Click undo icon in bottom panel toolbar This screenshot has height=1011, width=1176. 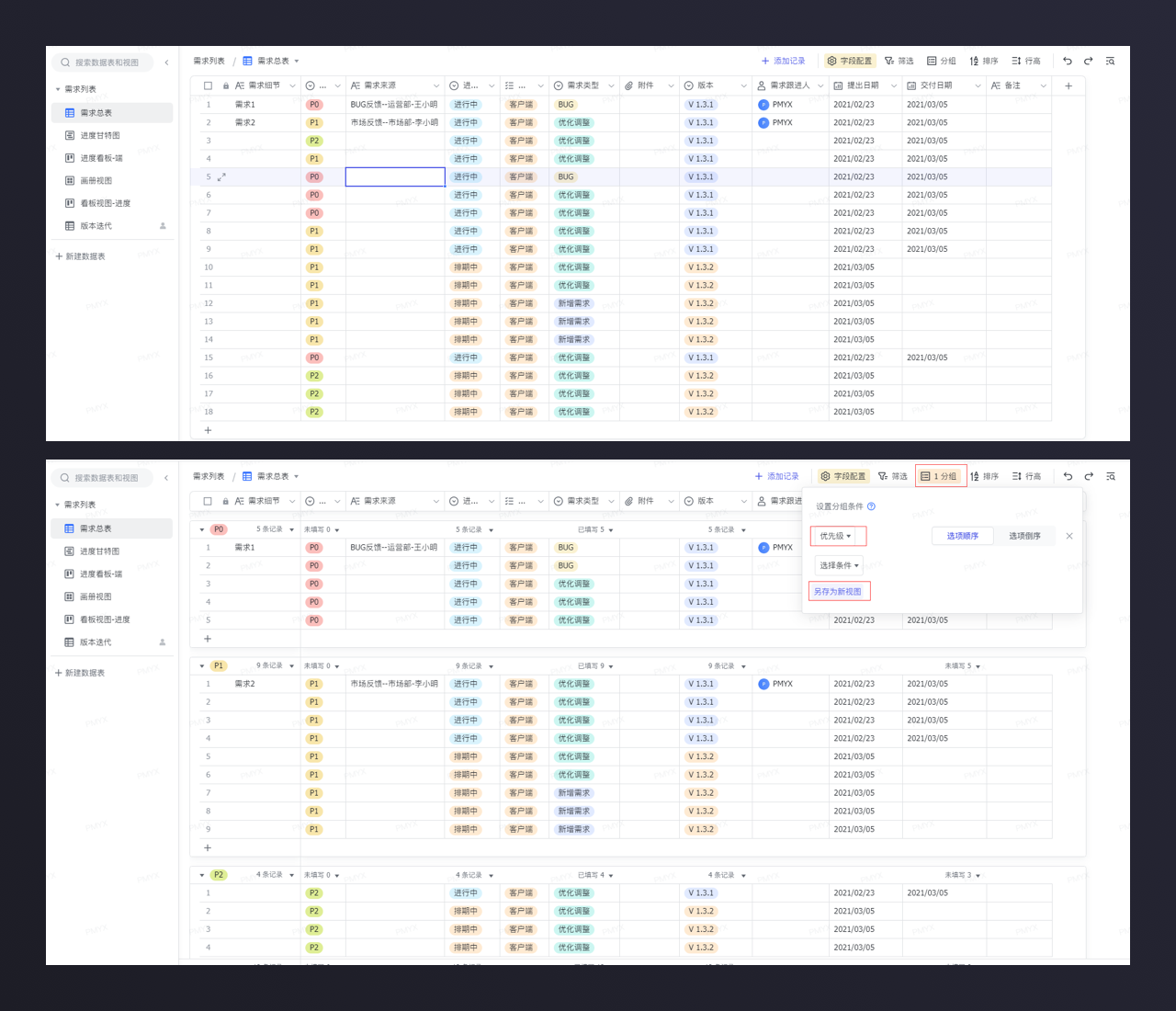point(1068,476)
